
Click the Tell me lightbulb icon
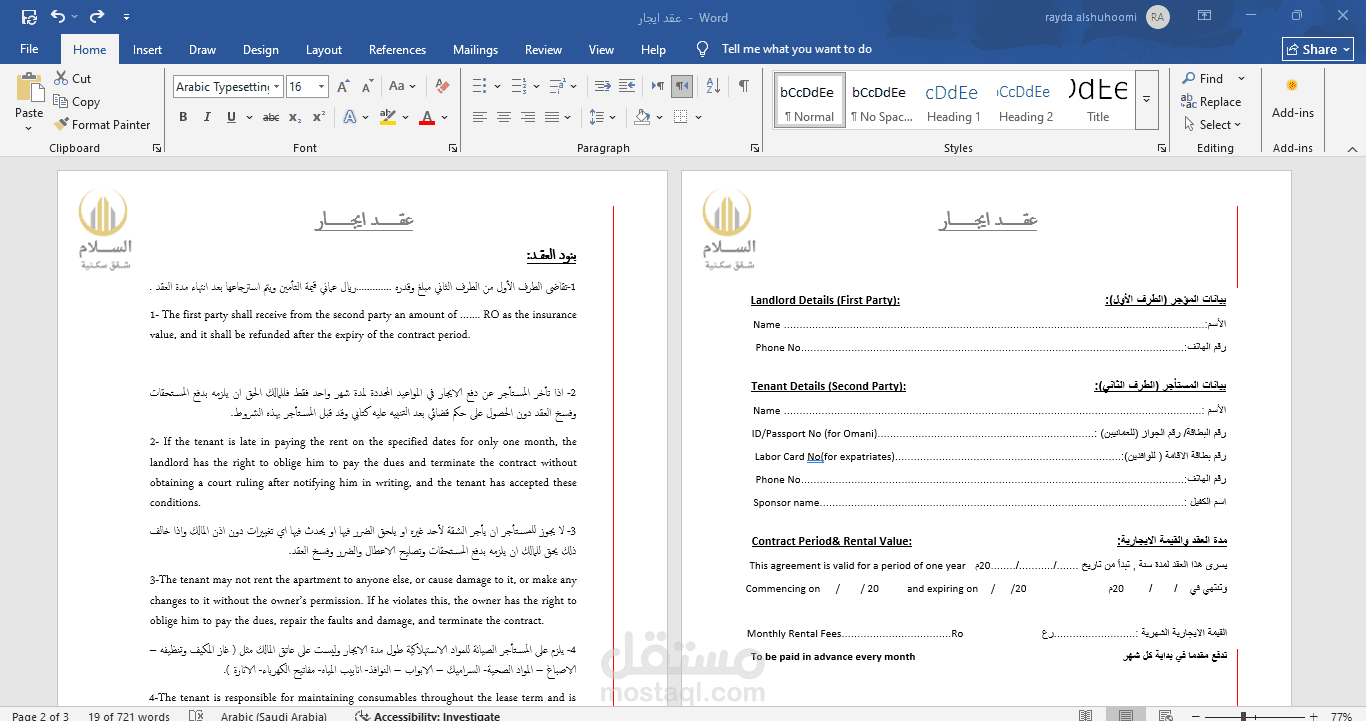(x=702, y=49)
